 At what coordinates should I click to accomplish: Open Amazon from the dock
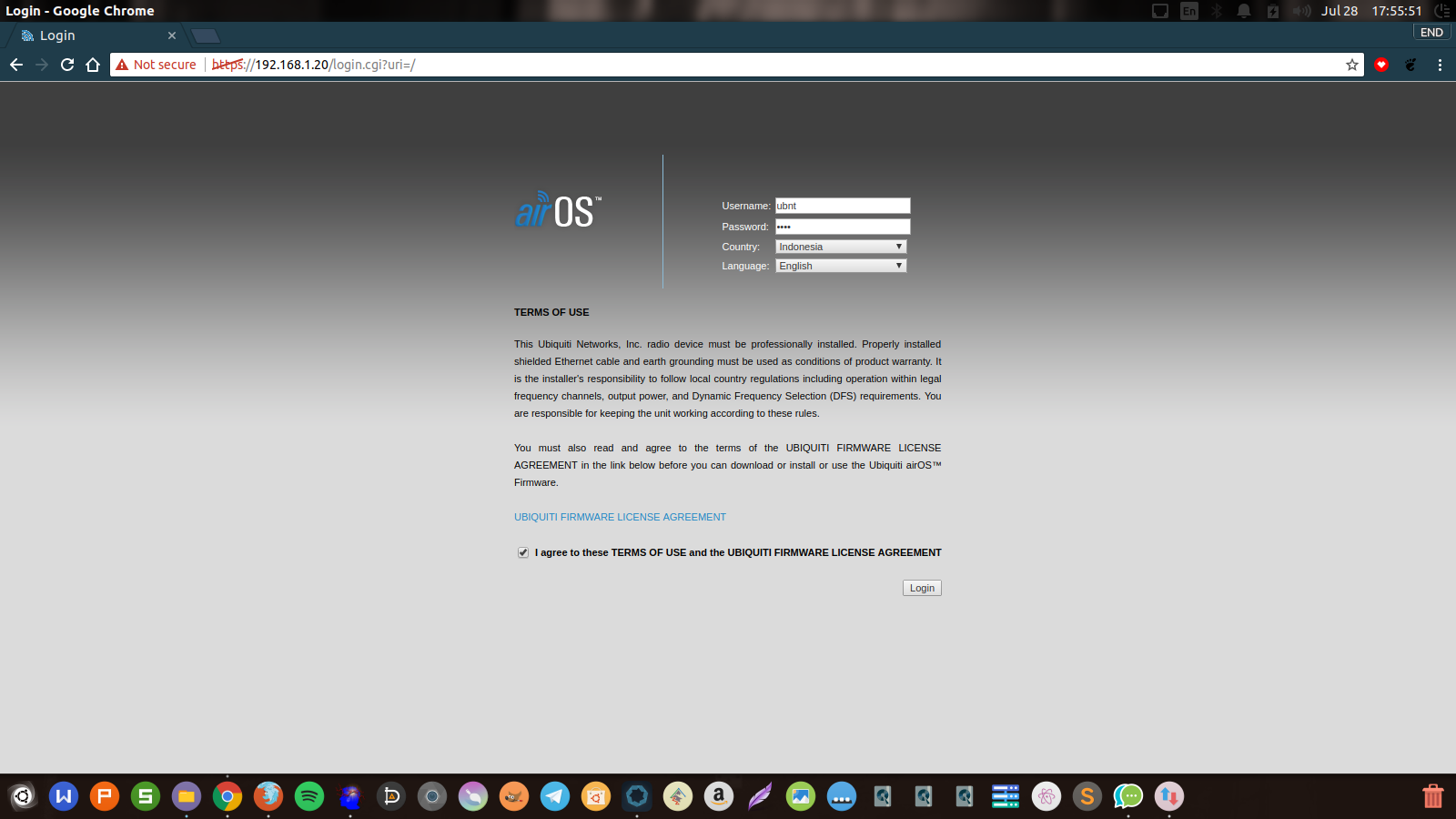719,796
